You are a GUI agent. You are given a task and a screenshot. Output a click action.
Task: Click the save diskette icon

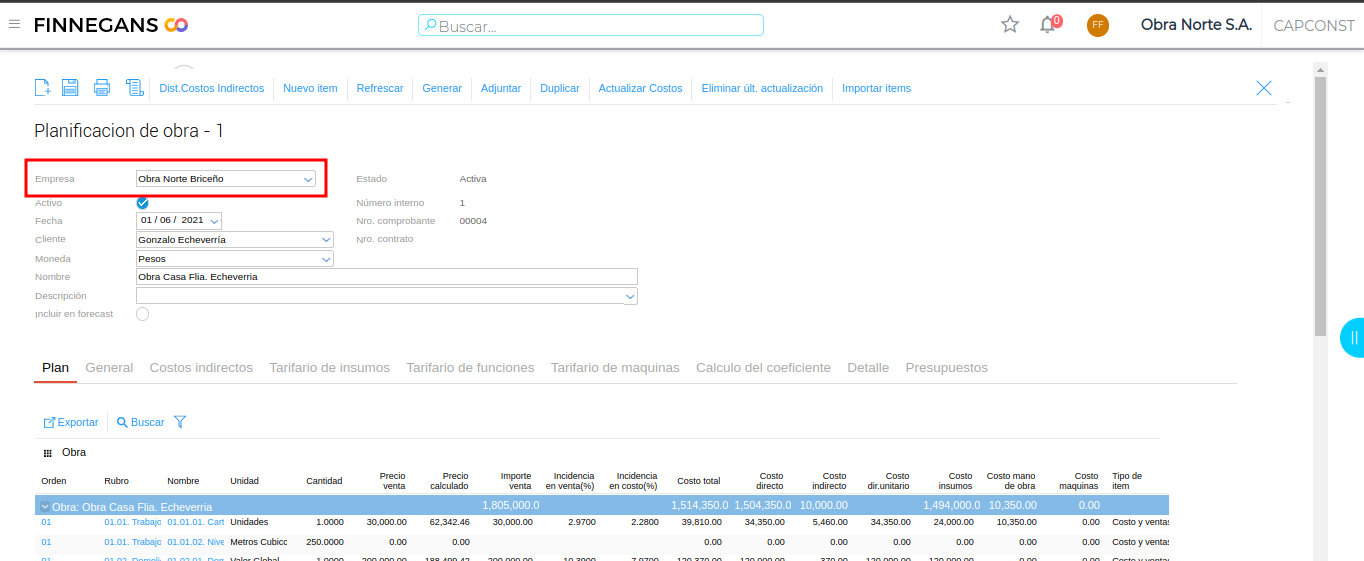[70, 88]
